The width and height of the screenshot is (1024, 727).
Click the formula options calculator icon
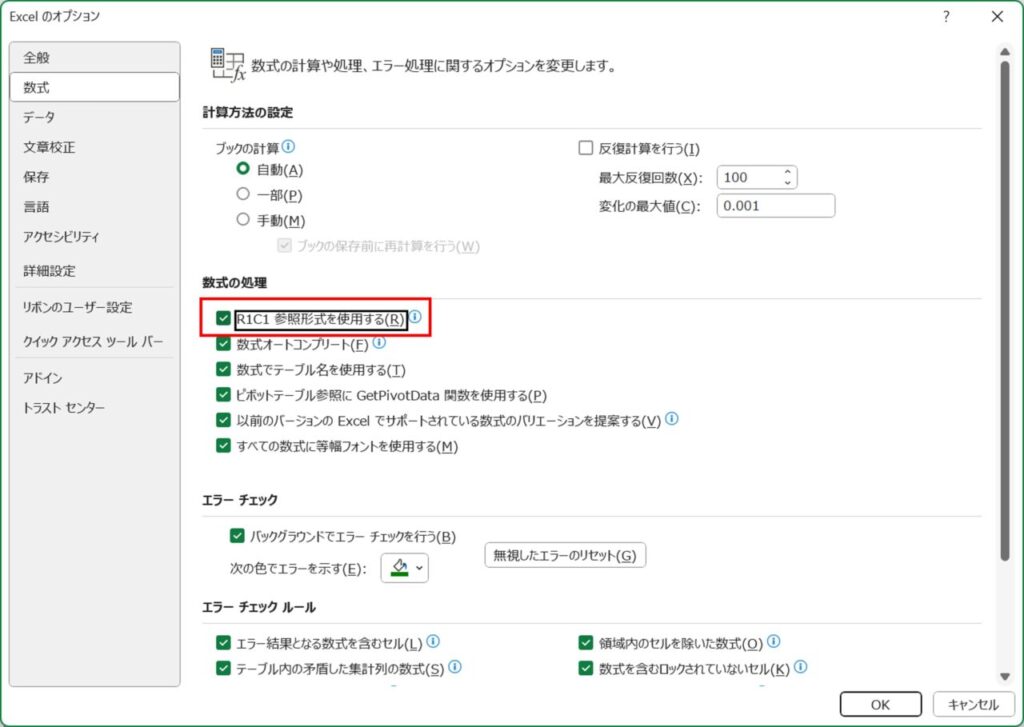(x=228, y=65)
